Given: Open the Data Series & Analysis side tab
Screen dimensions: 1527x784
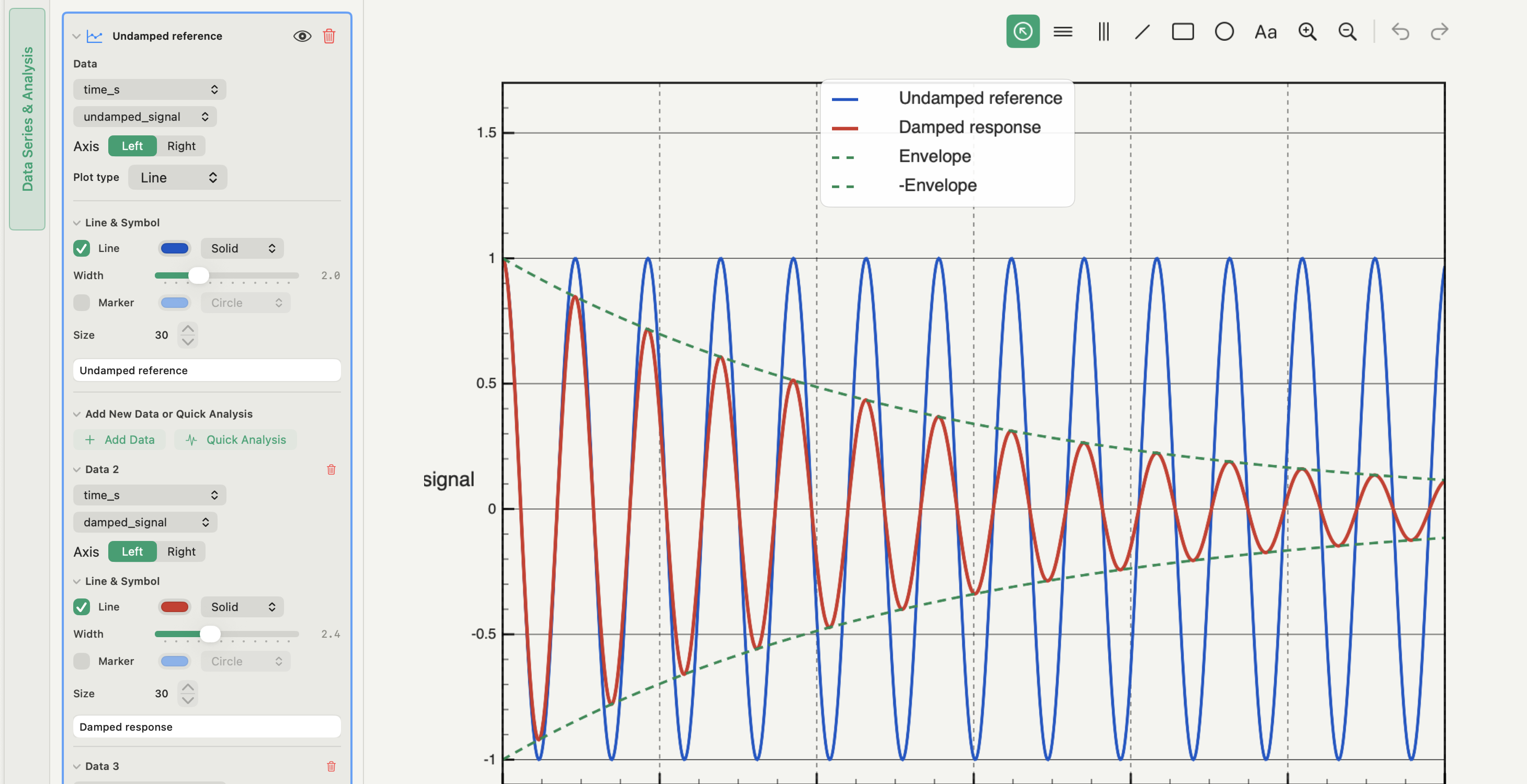Looking at the screenshot, I should pos(27,119).
